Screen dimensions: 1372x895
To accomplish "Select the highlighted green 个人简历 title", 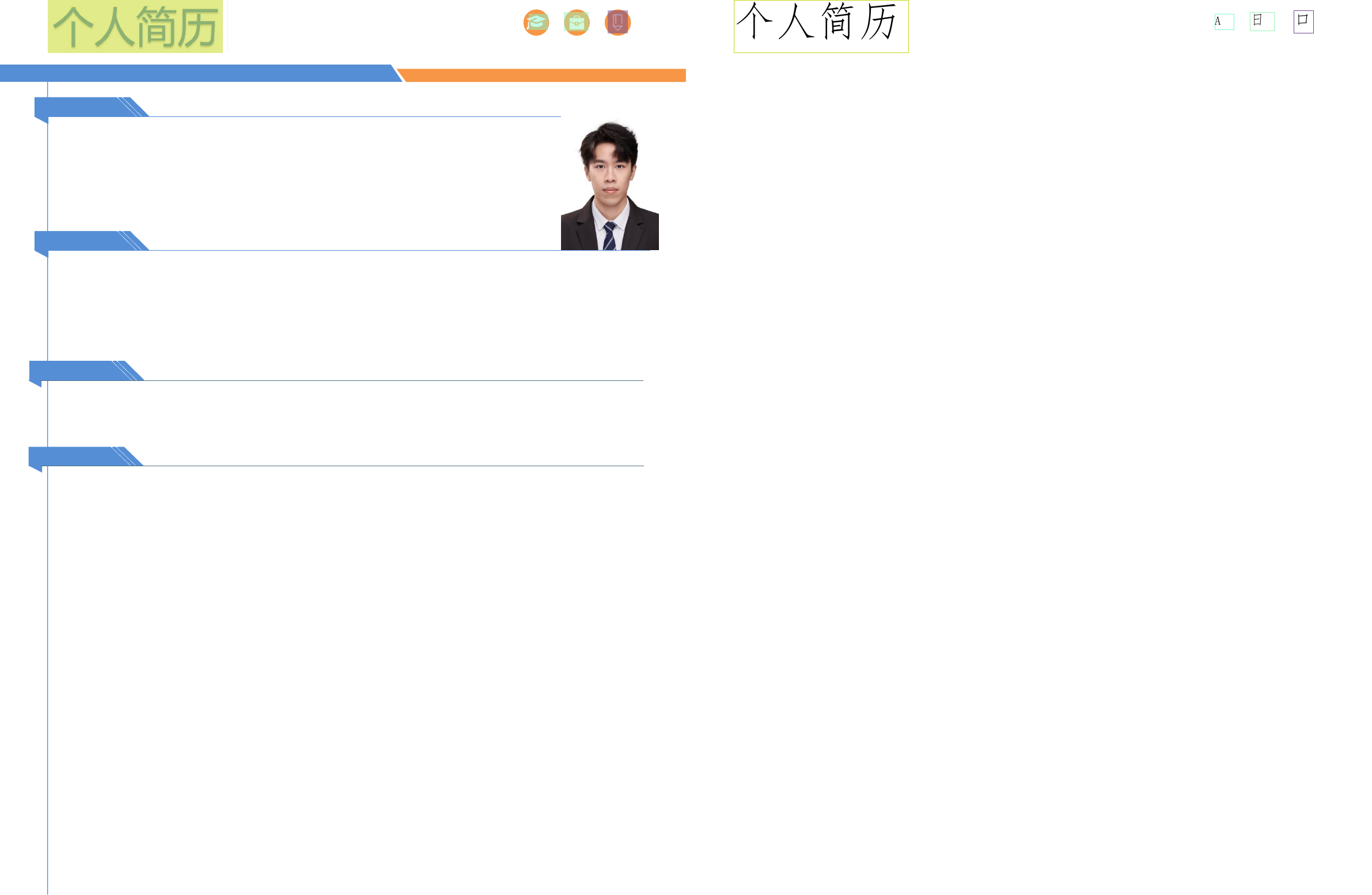I will [x=135, y=27].
